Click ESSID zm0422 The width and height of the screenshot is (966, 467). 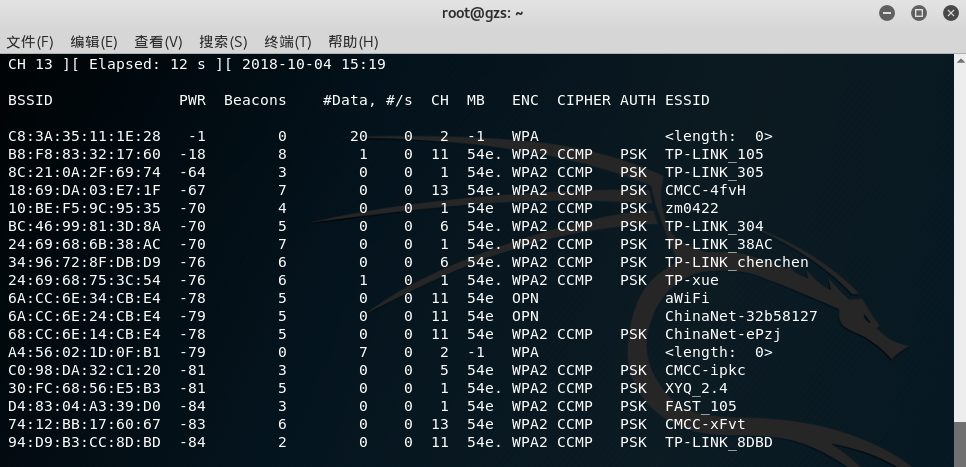coord(692,208)
